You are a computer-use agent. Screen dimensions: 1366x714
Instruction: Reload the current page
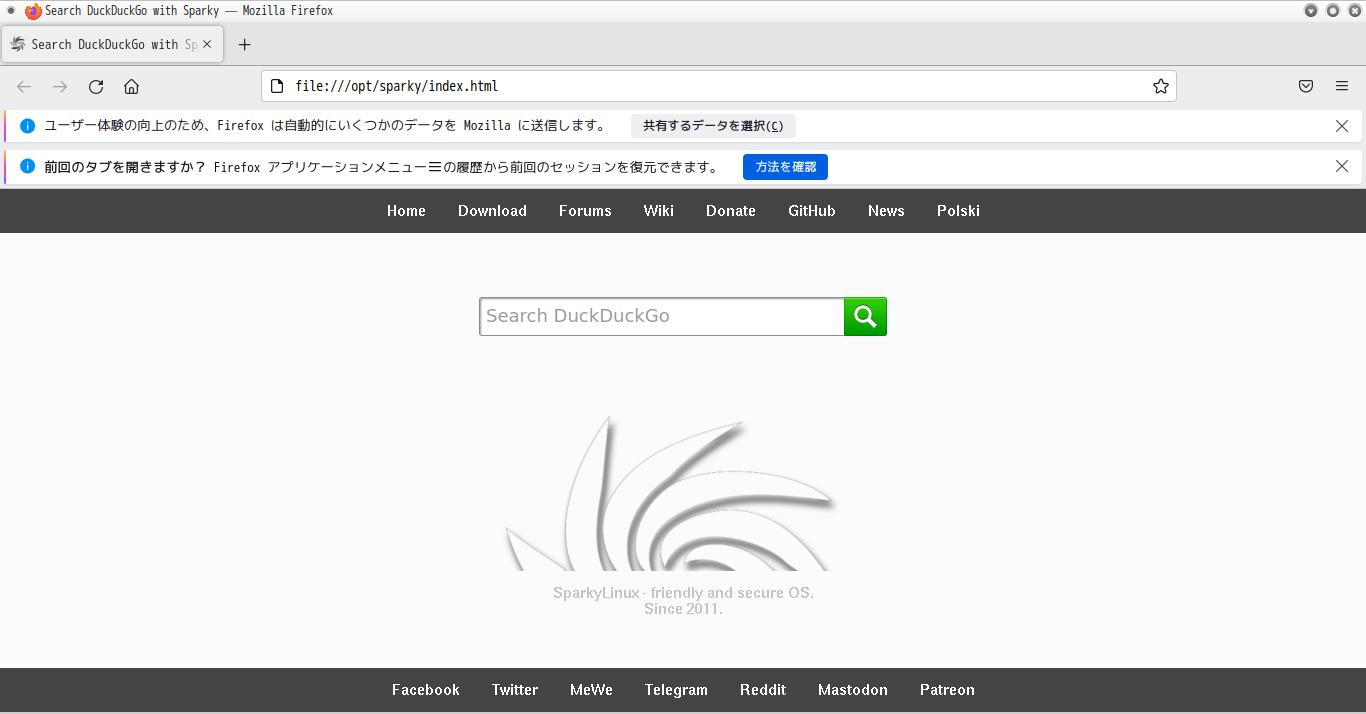[96, 86]
